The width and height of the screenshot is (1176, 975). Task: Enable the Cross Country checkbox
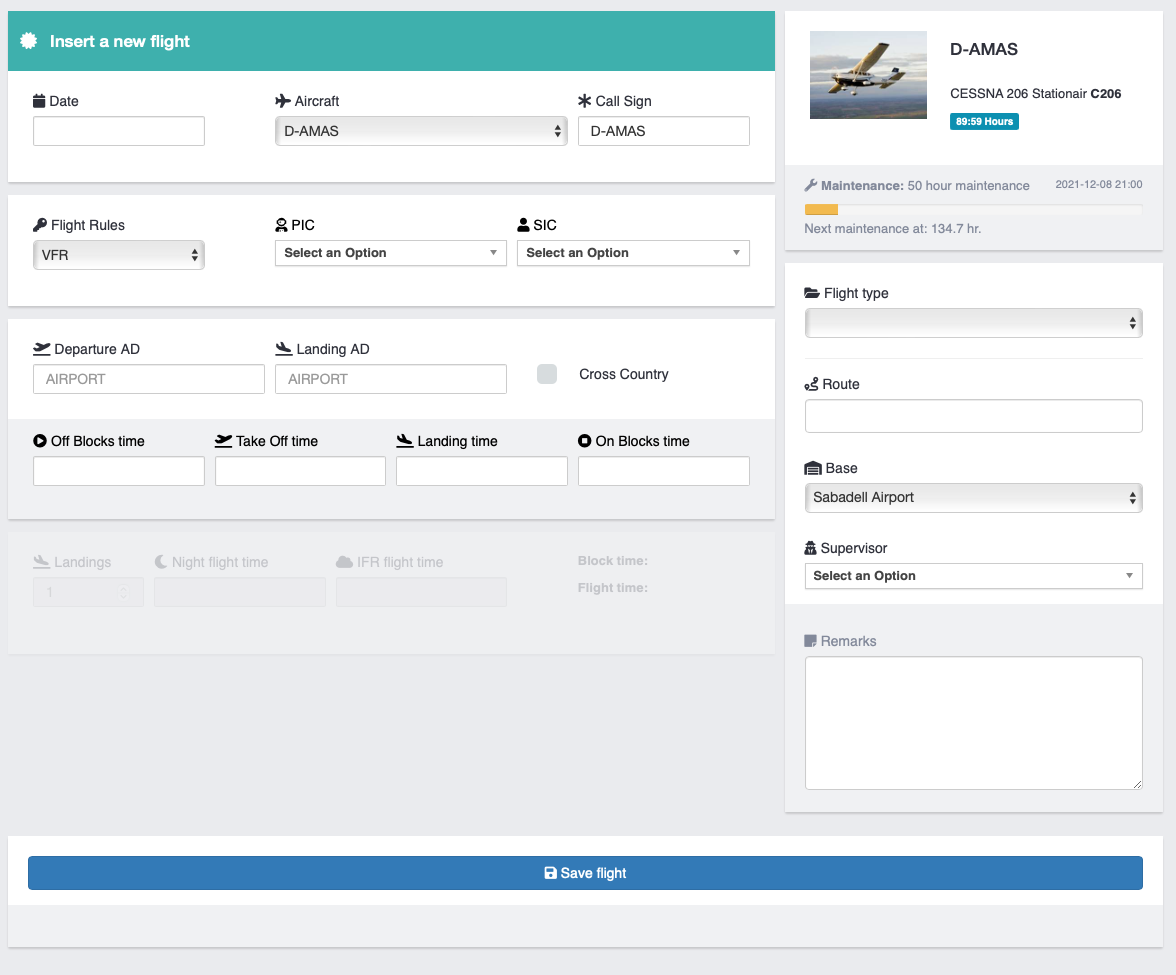(547, 374)
